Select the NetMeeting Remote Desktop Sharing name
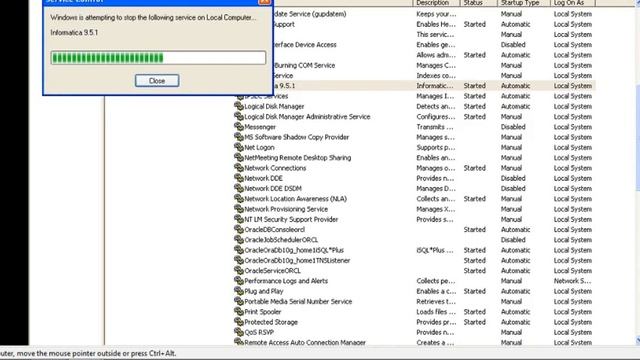The image size is (640, 360). [x=298, y=158]
